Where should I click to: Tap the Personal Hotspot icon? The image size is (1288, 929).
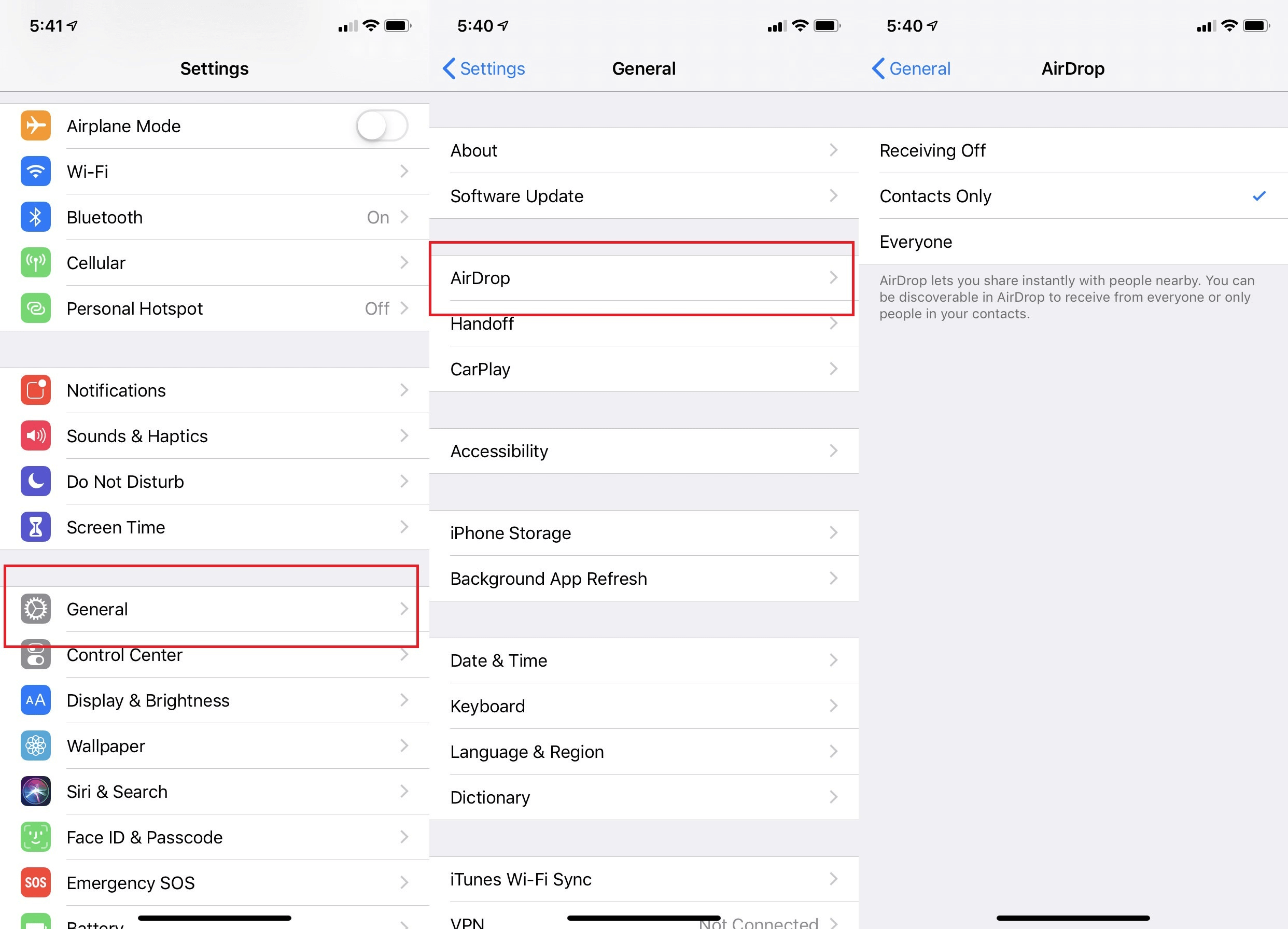(34, 308)
